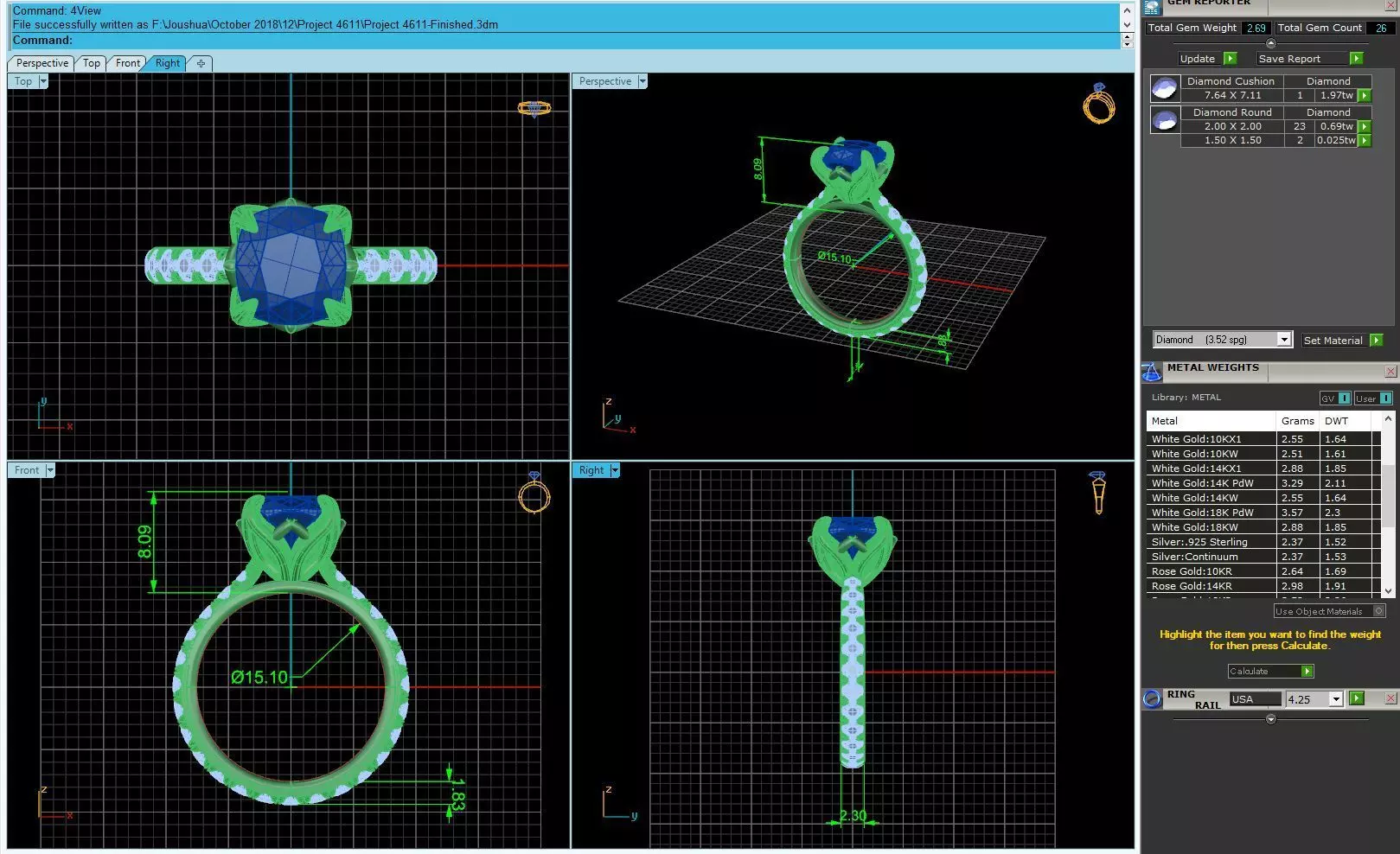Image resolution: width=1400 pixels, height=854 pixels.
Task: Click the green arrow for 0.025tw row
Action: click(x=1365, y=140)
